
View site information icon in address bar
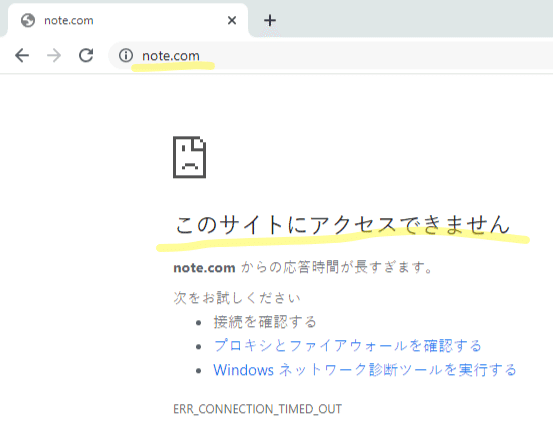(126, 55)
